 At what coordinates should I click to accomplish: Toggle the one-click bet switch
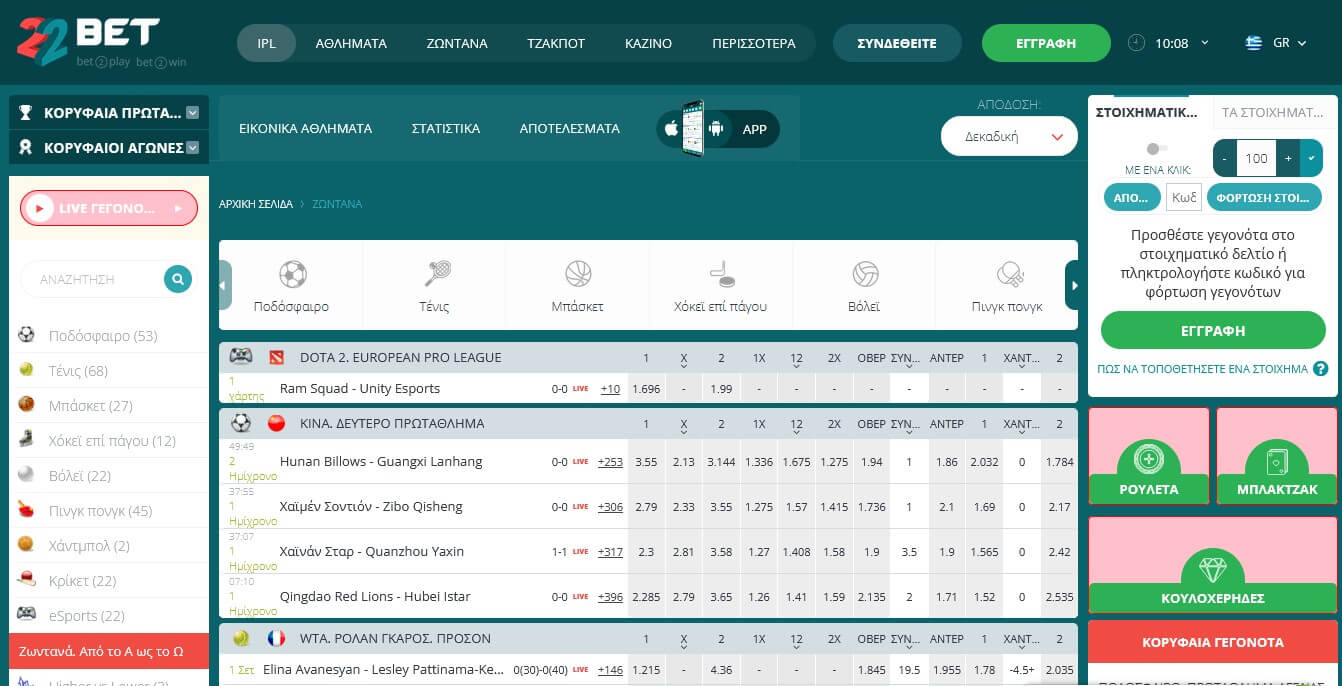coord(1157,149)
